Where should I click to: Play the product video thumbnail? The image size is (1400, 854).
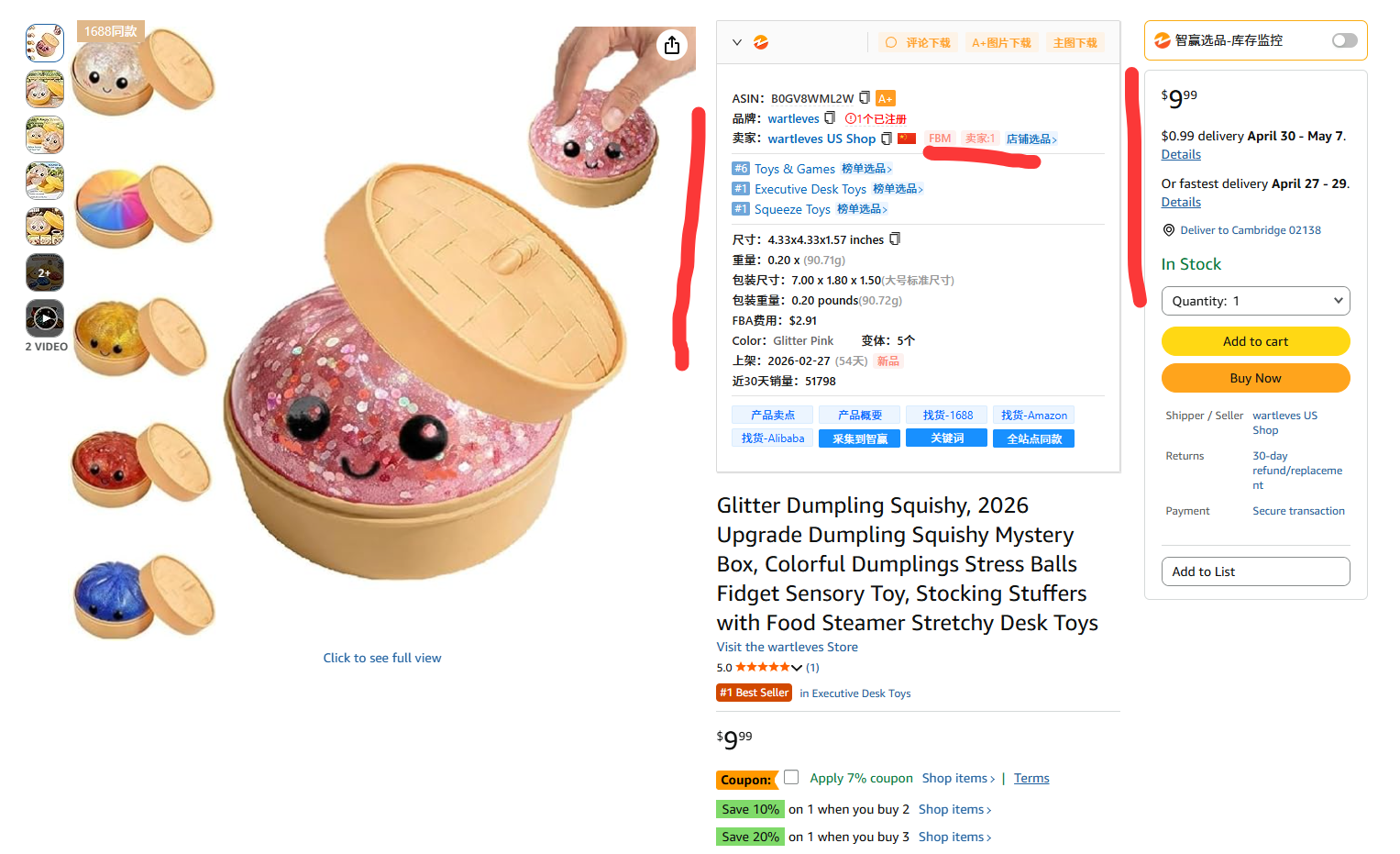tap(45, 318)
